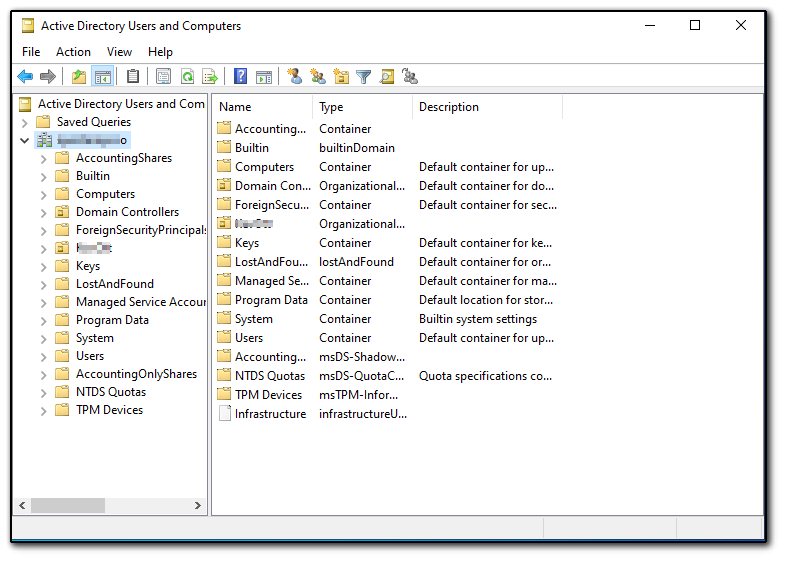The image size is (785, 561).
Task: Expand the Computers tree node
Action: [x=44, y=195]
